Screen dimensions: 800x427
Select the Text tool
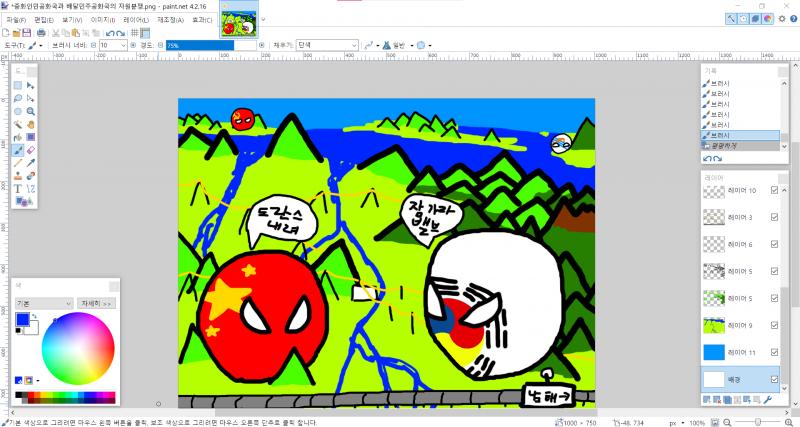tap(18, 189)
